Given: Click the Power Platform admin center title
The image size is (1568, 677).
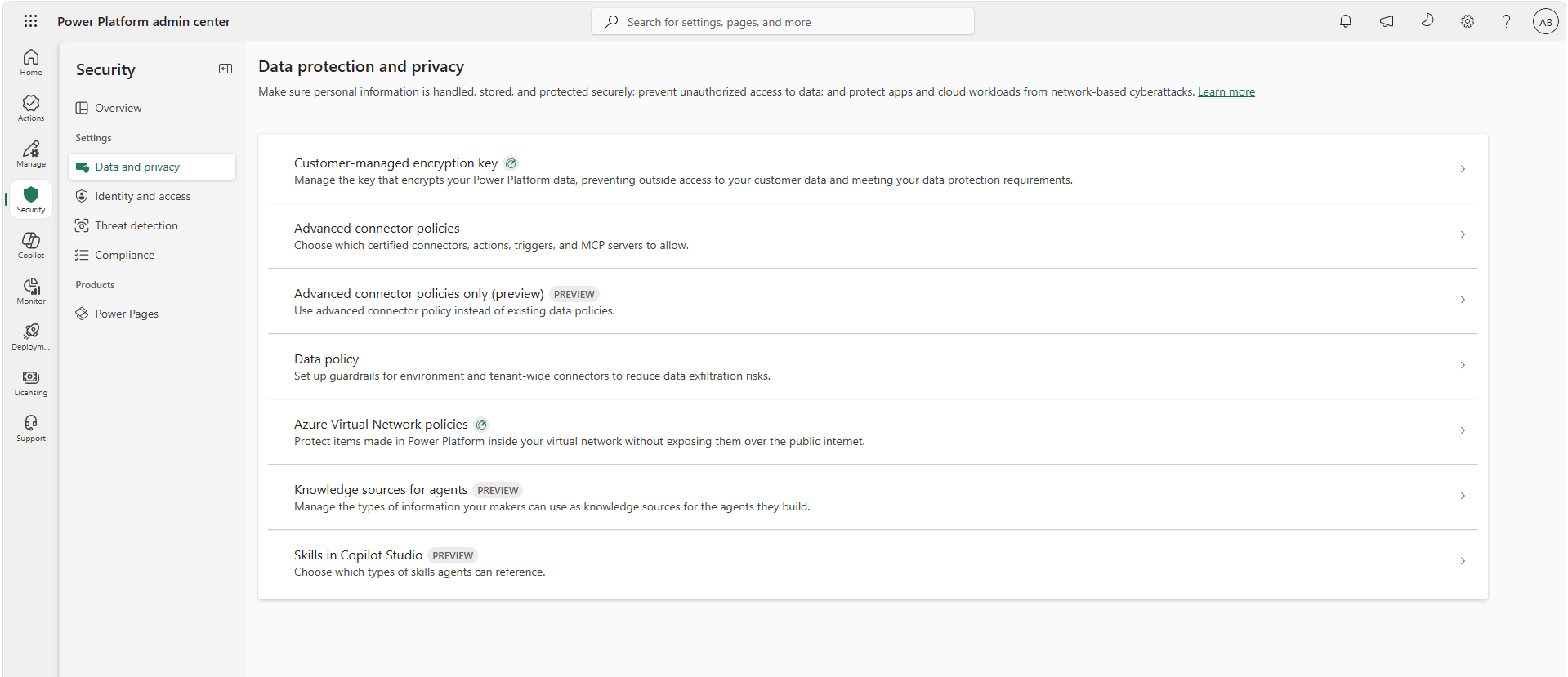Looking at the screenshot, I should (144, 22).
